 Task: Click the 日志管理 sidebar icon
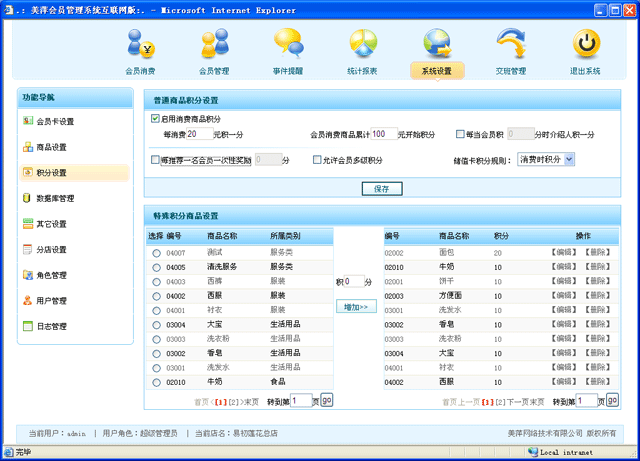28,326
